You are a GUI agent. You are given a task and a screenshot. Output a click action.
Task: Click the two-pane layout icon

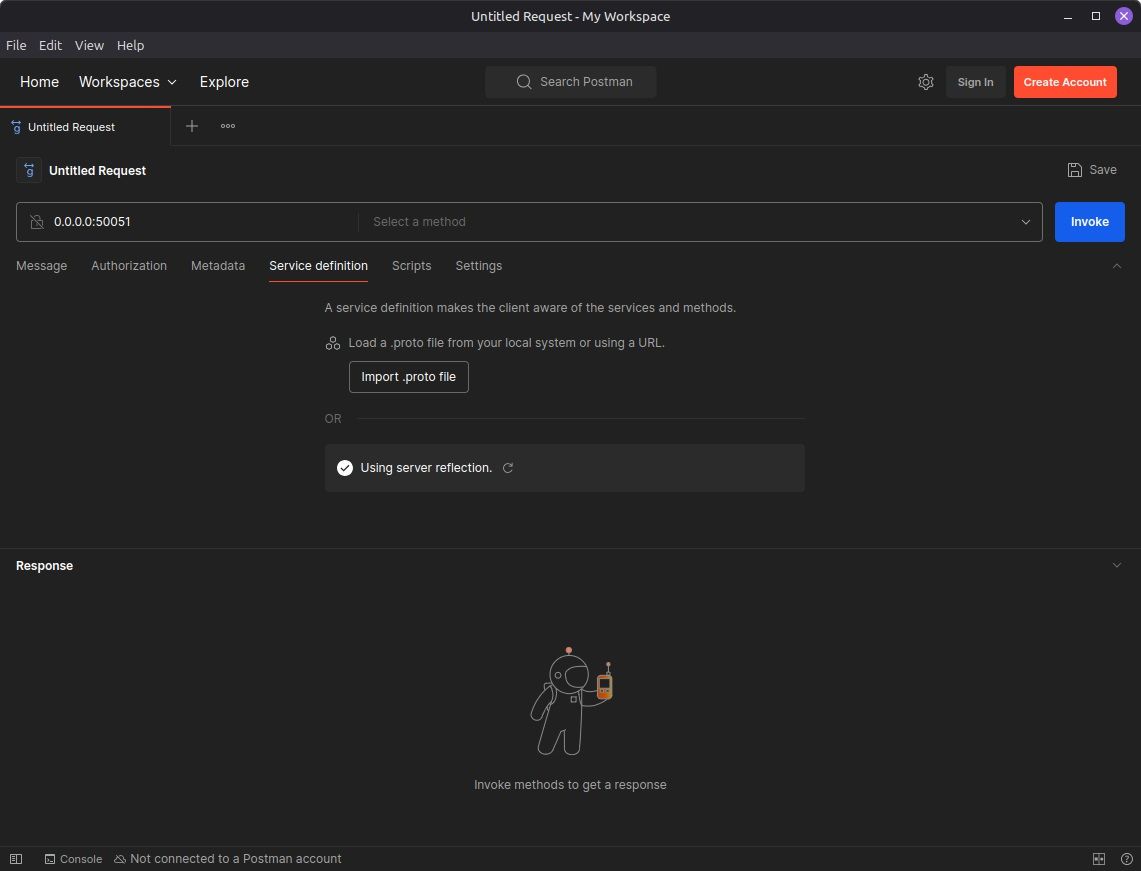(x=1099, y=859)
